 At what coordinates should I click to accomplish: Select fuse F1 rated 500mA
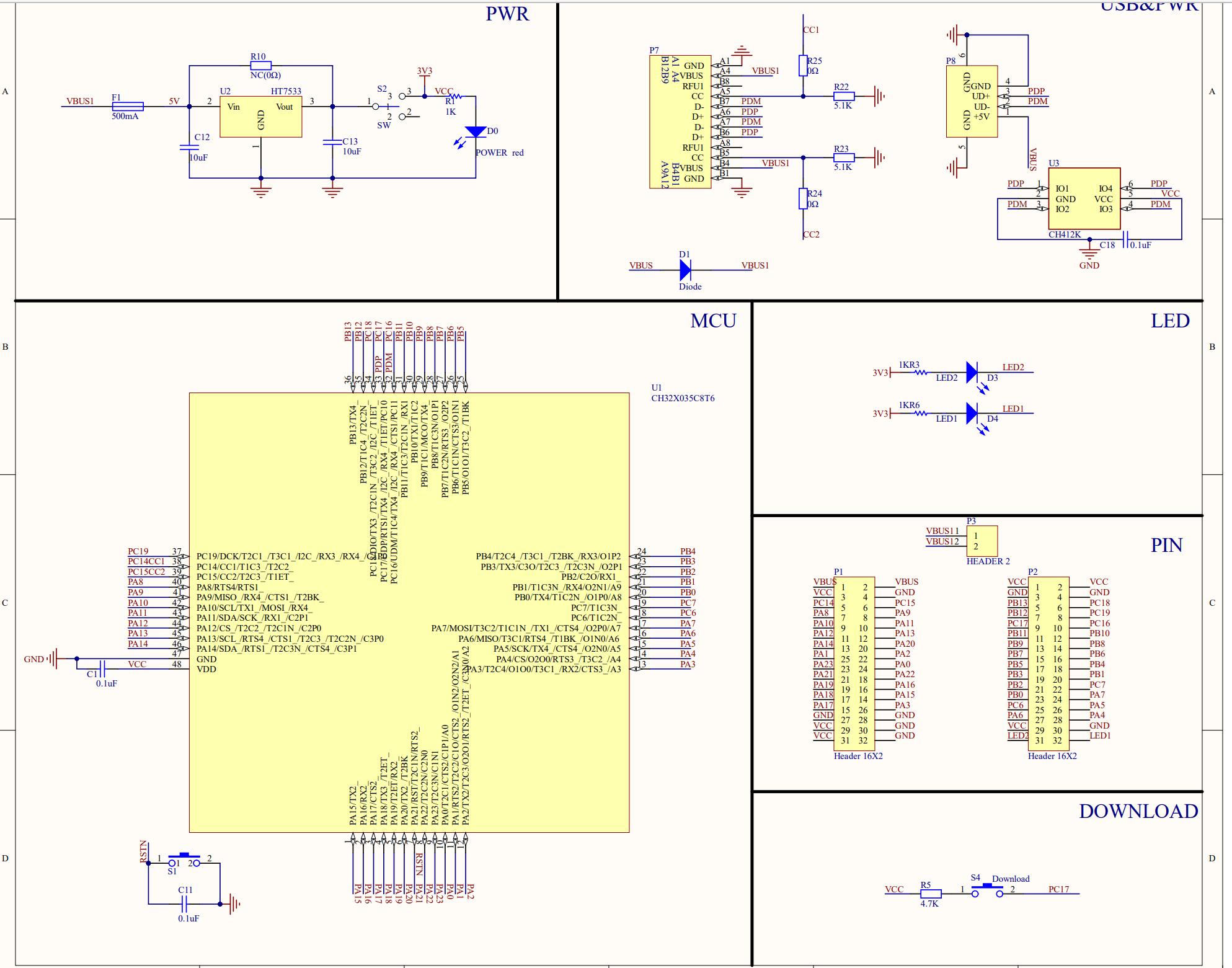coord(128,107)
